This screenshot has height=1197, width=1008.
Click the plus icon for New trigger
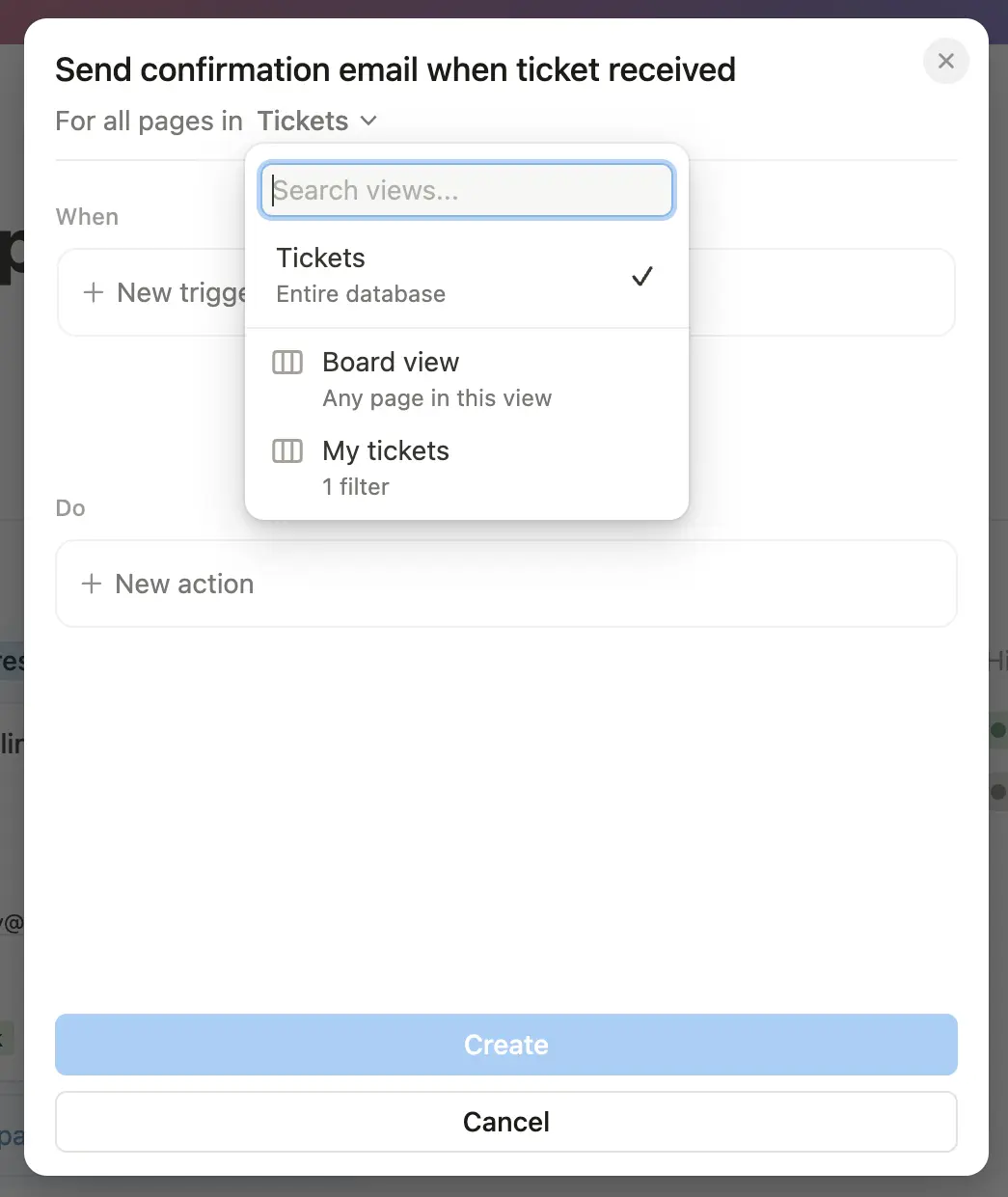click(94, 293)
